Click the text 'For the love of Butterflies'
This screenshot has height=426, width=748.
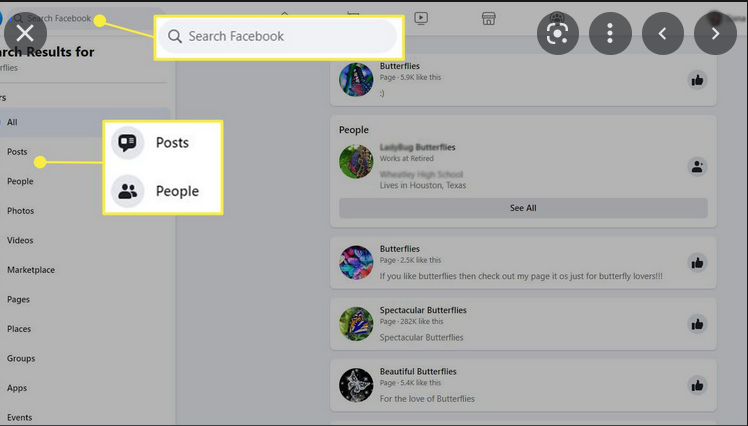[x=427, y=398]
